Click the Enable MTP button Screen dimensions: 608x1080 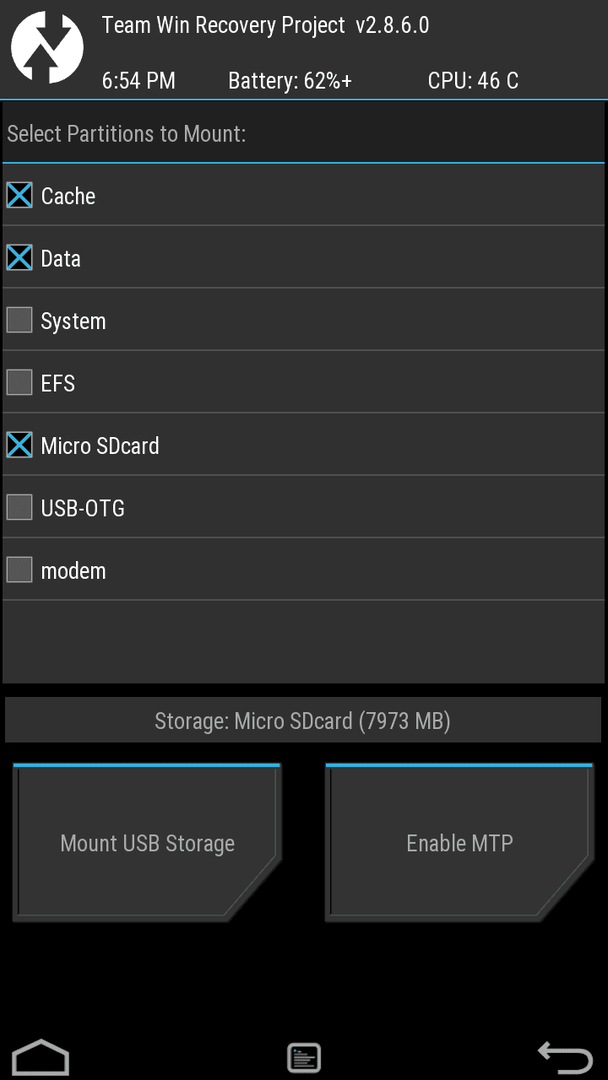point(459,843)
